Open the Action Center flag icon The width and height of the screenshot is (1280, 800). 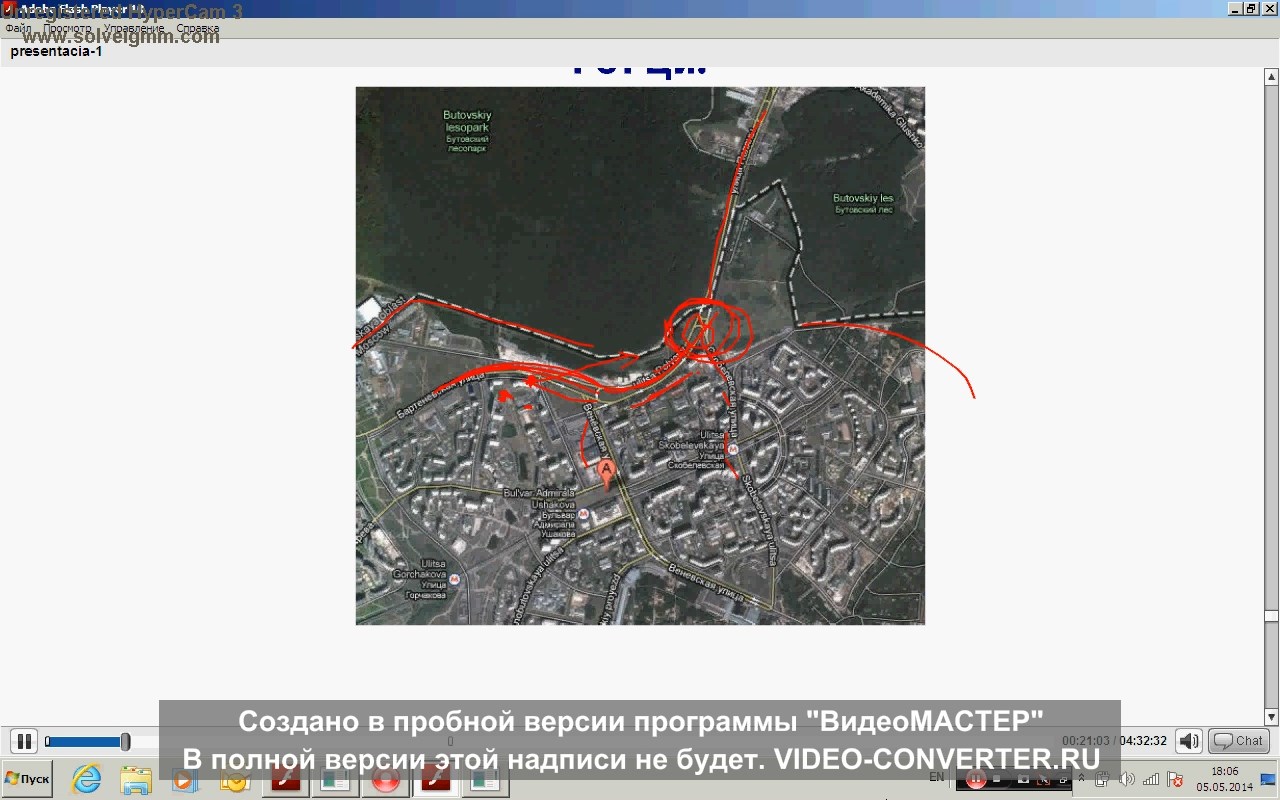point(1175,779)
